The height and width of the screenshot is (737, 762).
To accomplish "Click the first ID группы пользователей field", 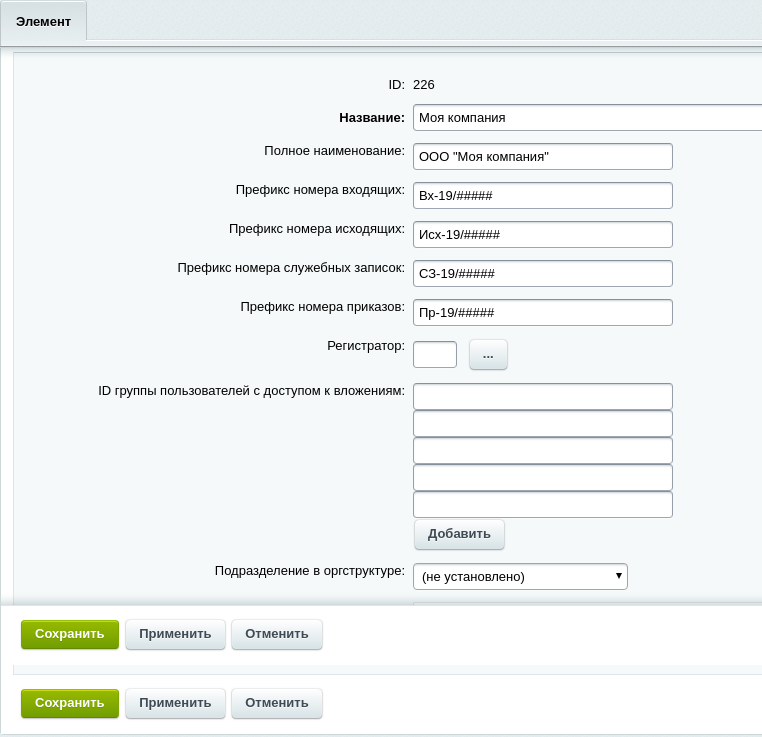I will coord(542,397).
